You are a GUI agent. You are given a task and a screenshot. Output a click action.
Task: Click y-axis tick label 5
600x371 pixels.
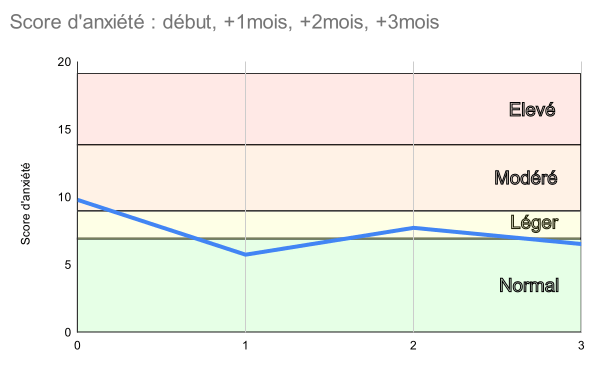tap(68, 265)
